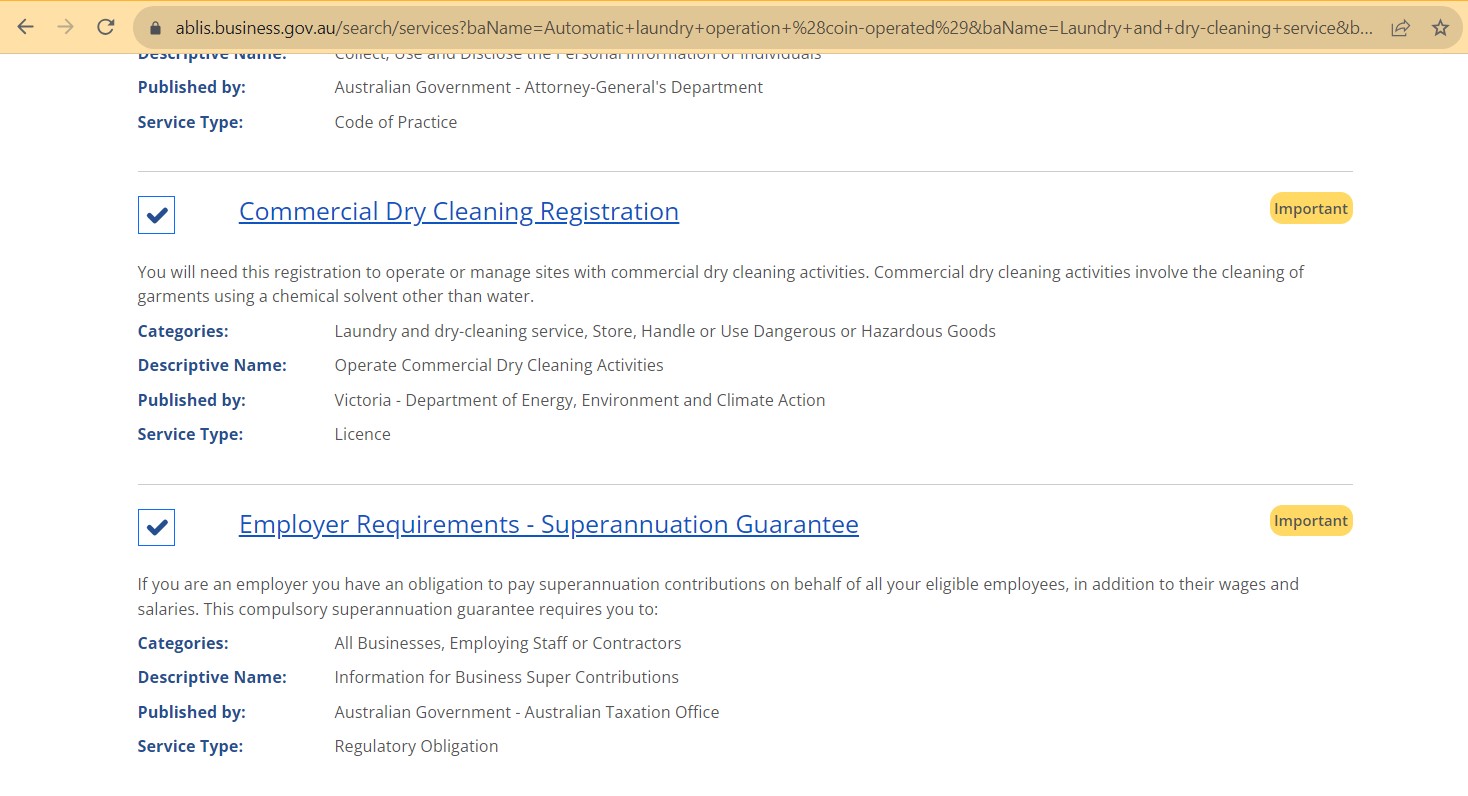Select 'Information for Business Super Contributions' text

[507, 677]
